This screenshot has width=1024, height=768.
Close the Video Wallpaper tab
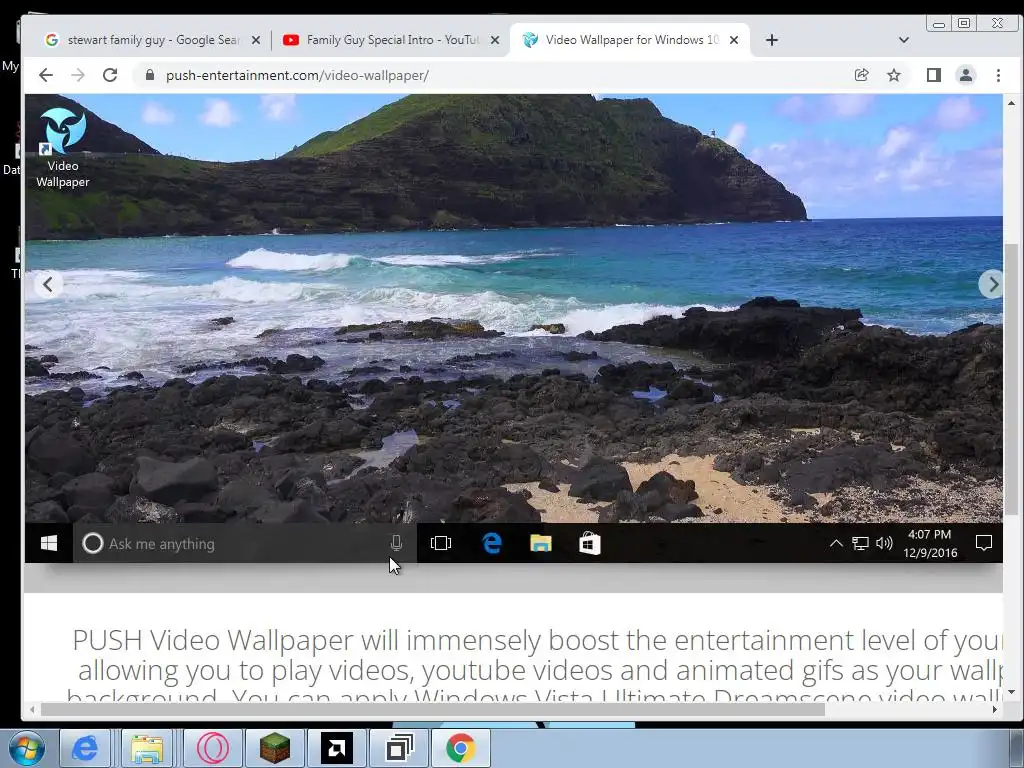click(734, 40)
